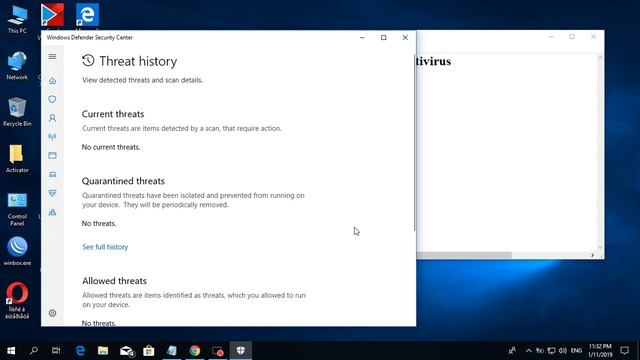
Task: Open Task View on the taskbar
Action: [56, 351]
